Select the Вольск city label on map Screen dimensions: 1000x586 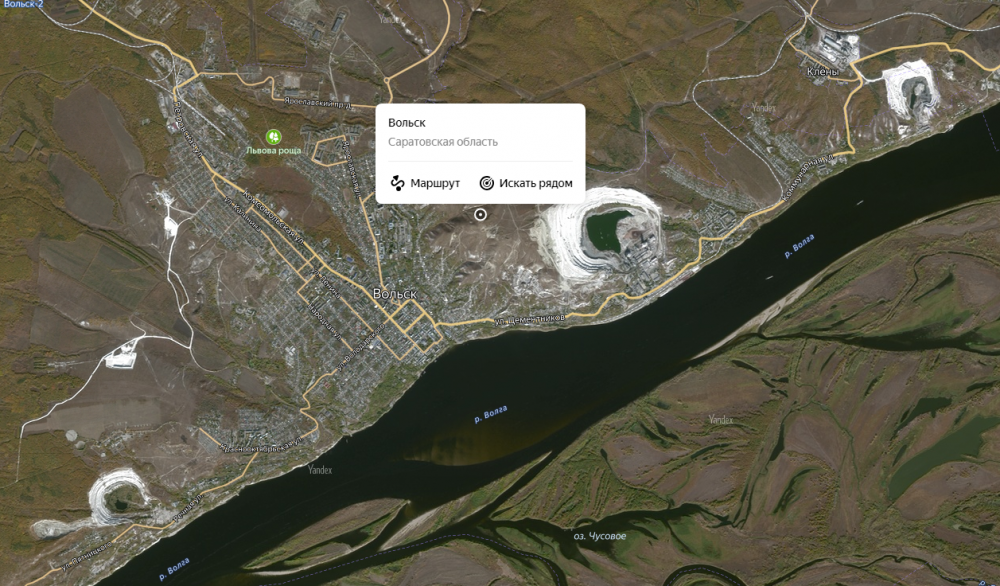(395, 293)
